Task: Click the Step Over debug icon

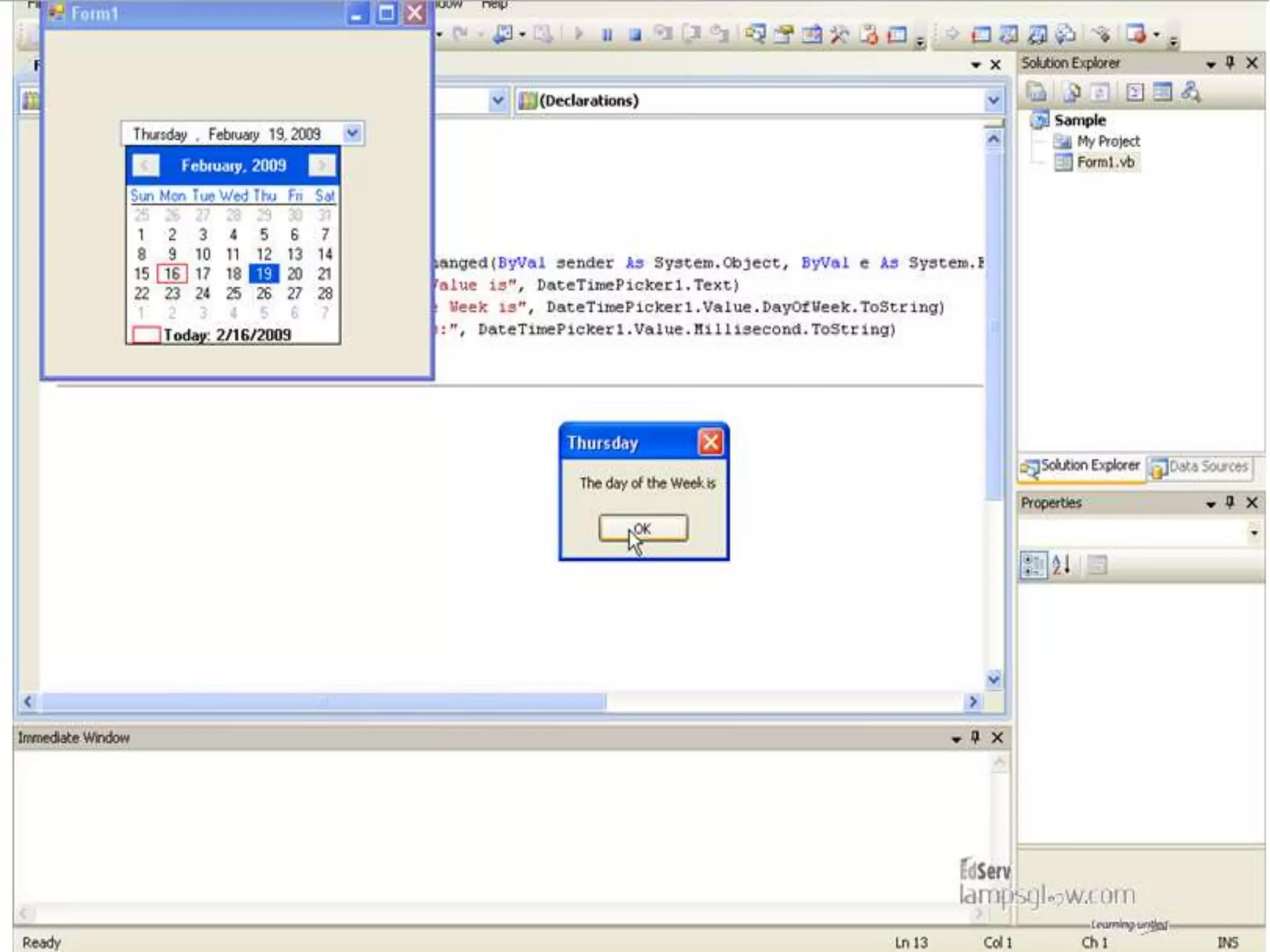Action: [x=691, y=33]
